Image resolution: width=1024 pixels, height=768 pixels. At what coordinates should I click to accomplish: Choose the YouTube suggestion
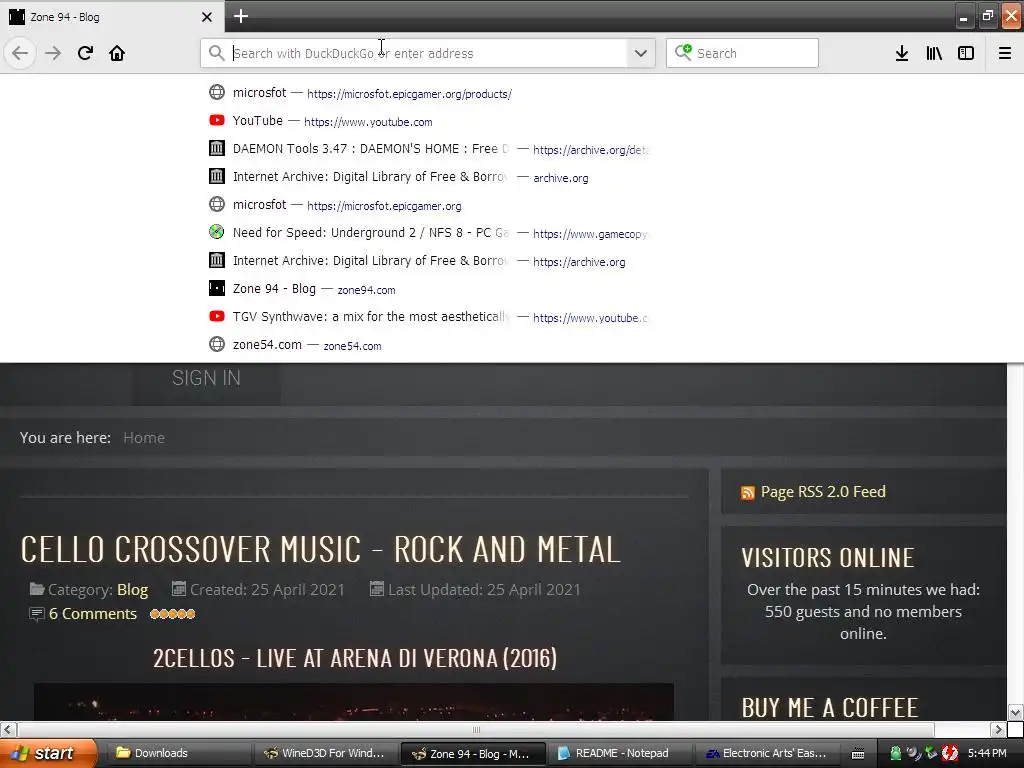pos(428,121)
